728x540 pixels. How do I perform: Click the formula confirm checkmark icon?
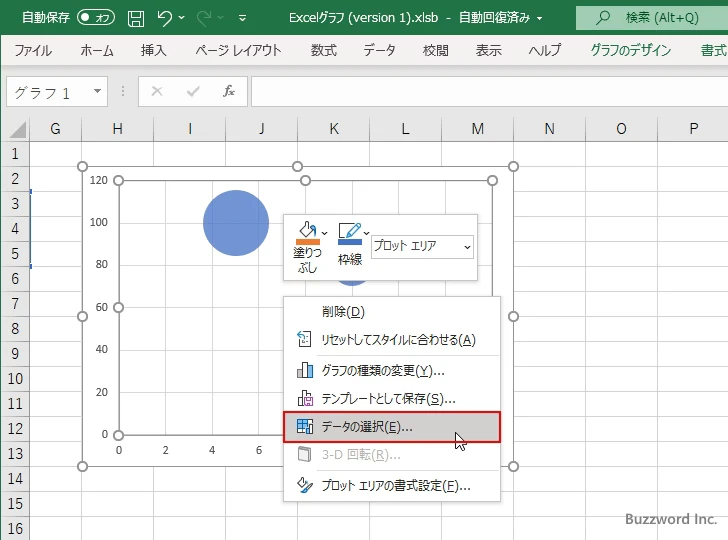(x=193, y=91)
